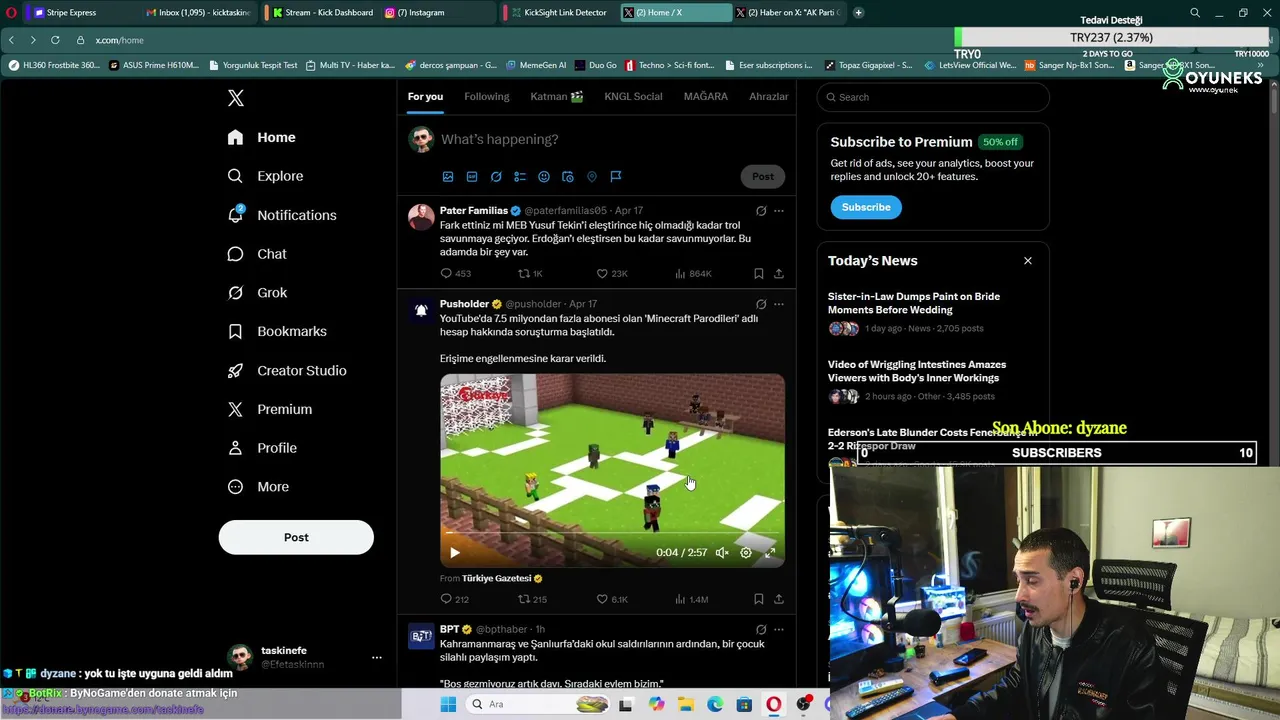Click the Subscribe to Premium button

(866, 207)
